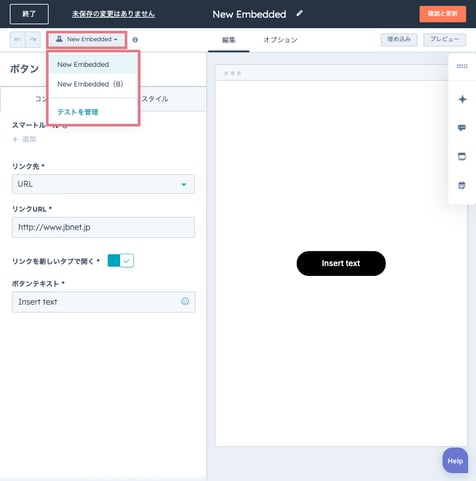Open the calendar sidebar icon
Image resolution: width=476 pixels, height=481 pixels.
462,185
